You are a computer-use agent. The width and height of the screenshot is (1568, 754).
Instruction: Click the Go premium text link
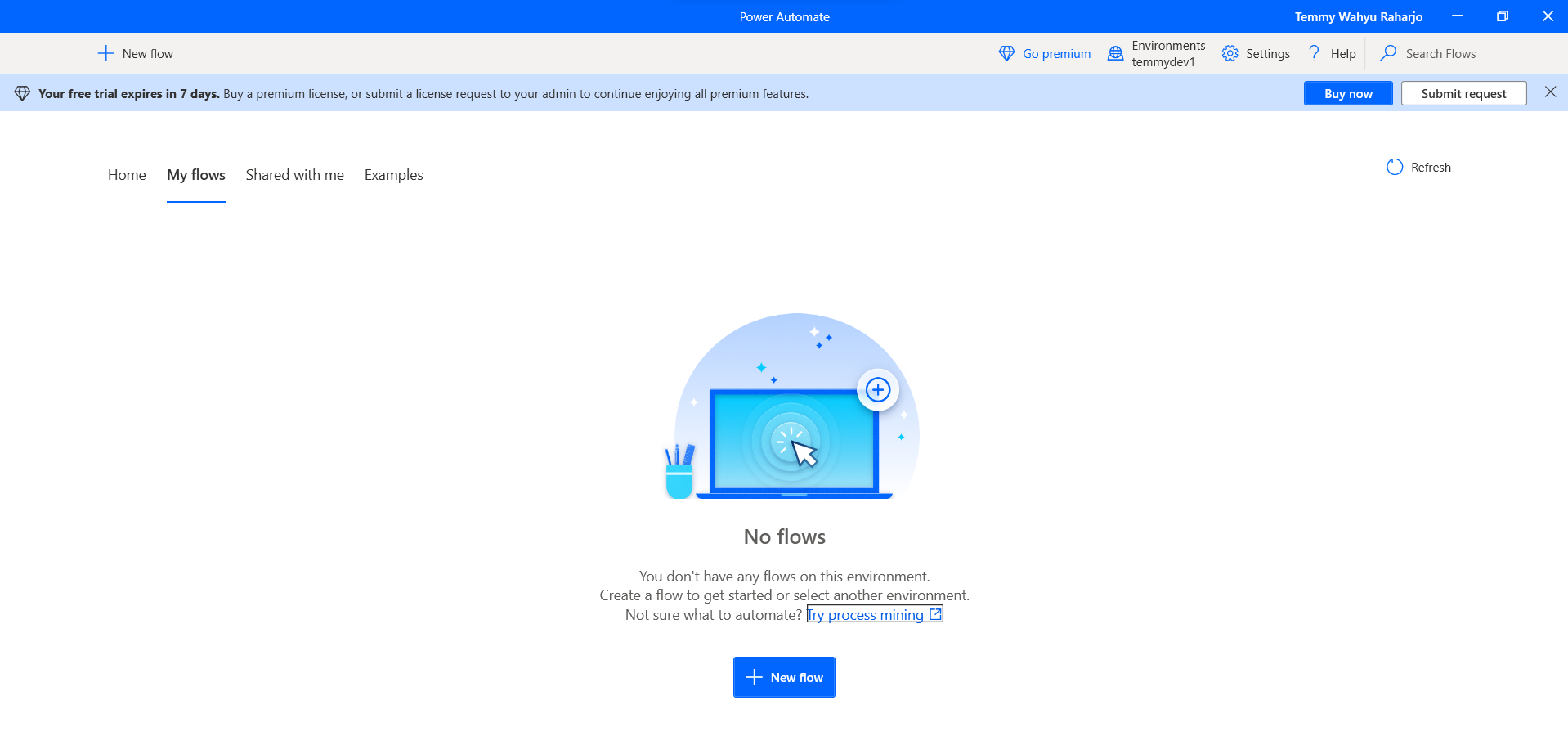[x=1057, y=54]
